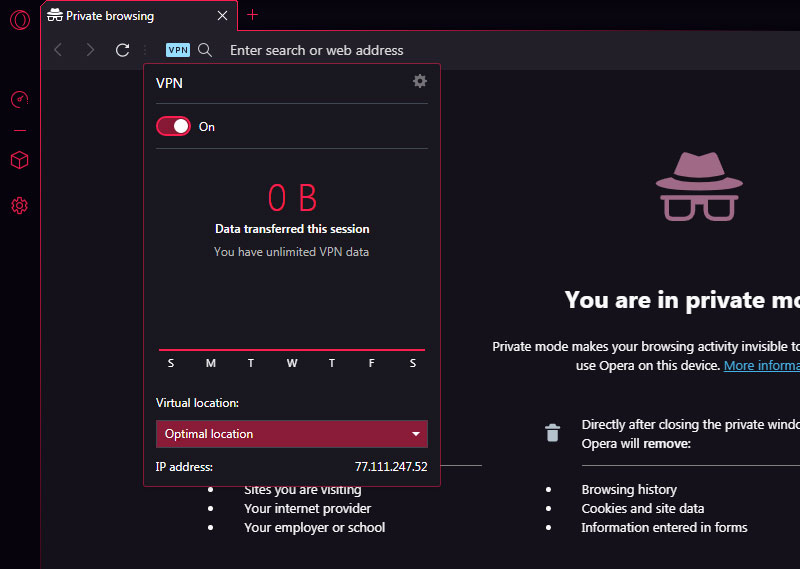The image size is (800, 569).
Task: Click the 'Cookies and site data' list item
Action: pyautogui.click(x=643, y=508)
